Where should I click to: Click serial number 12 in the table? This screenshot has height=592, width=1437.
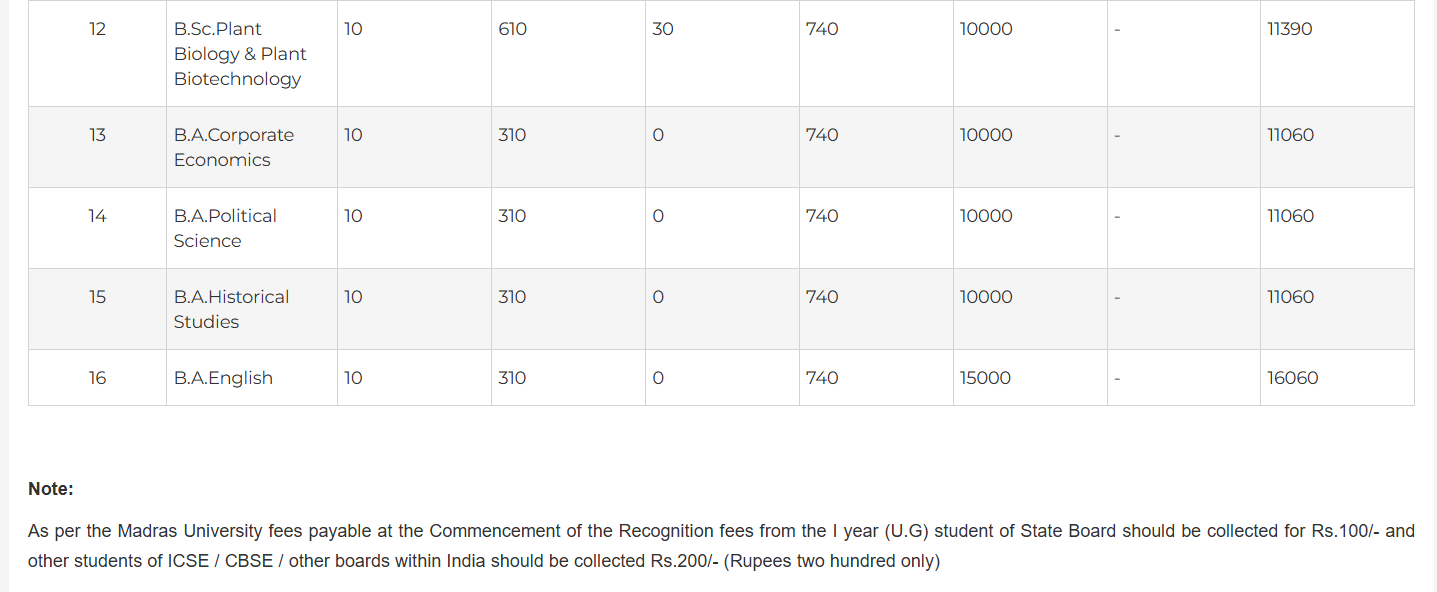pyautogui.click(x=97, y=29)
